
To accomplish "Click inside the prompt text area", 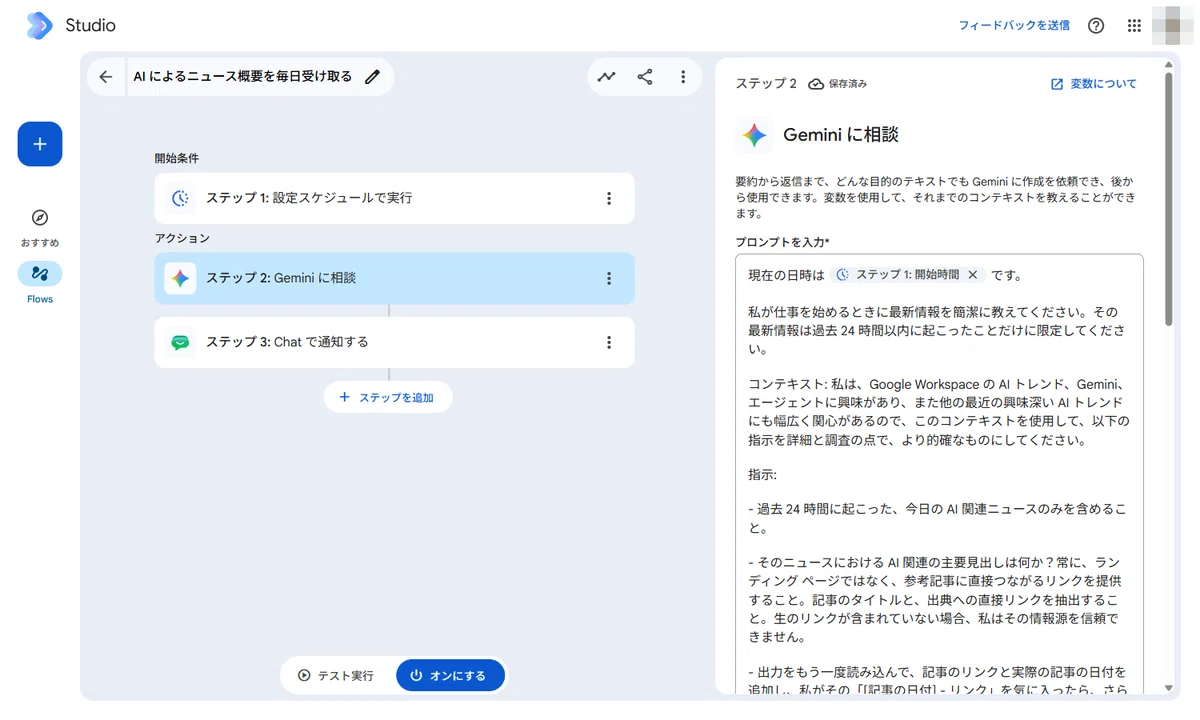I will pos(939,472).
